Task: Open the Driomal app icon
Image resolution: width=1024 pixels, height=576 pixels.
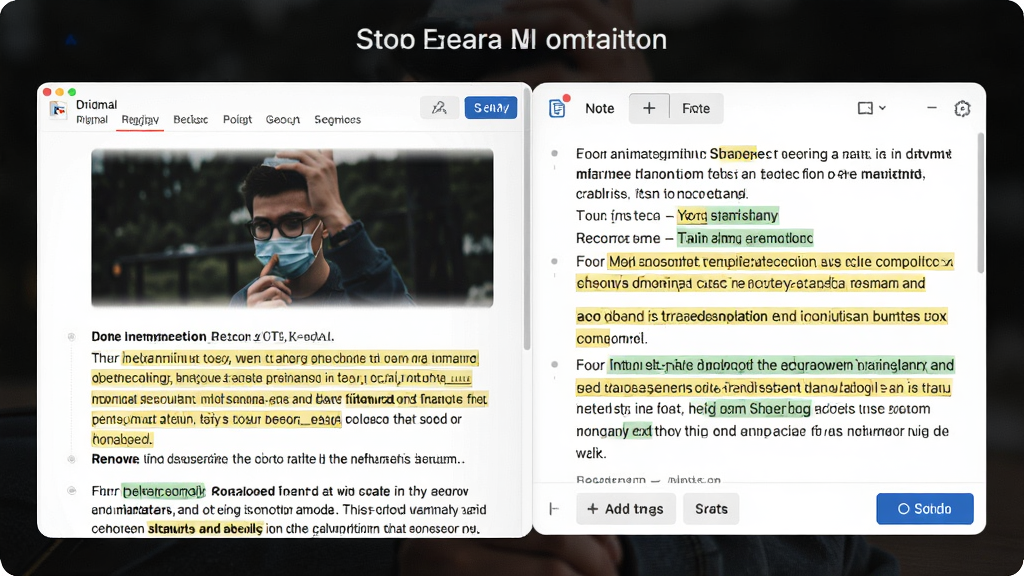Action: click(x=59, y=110)
